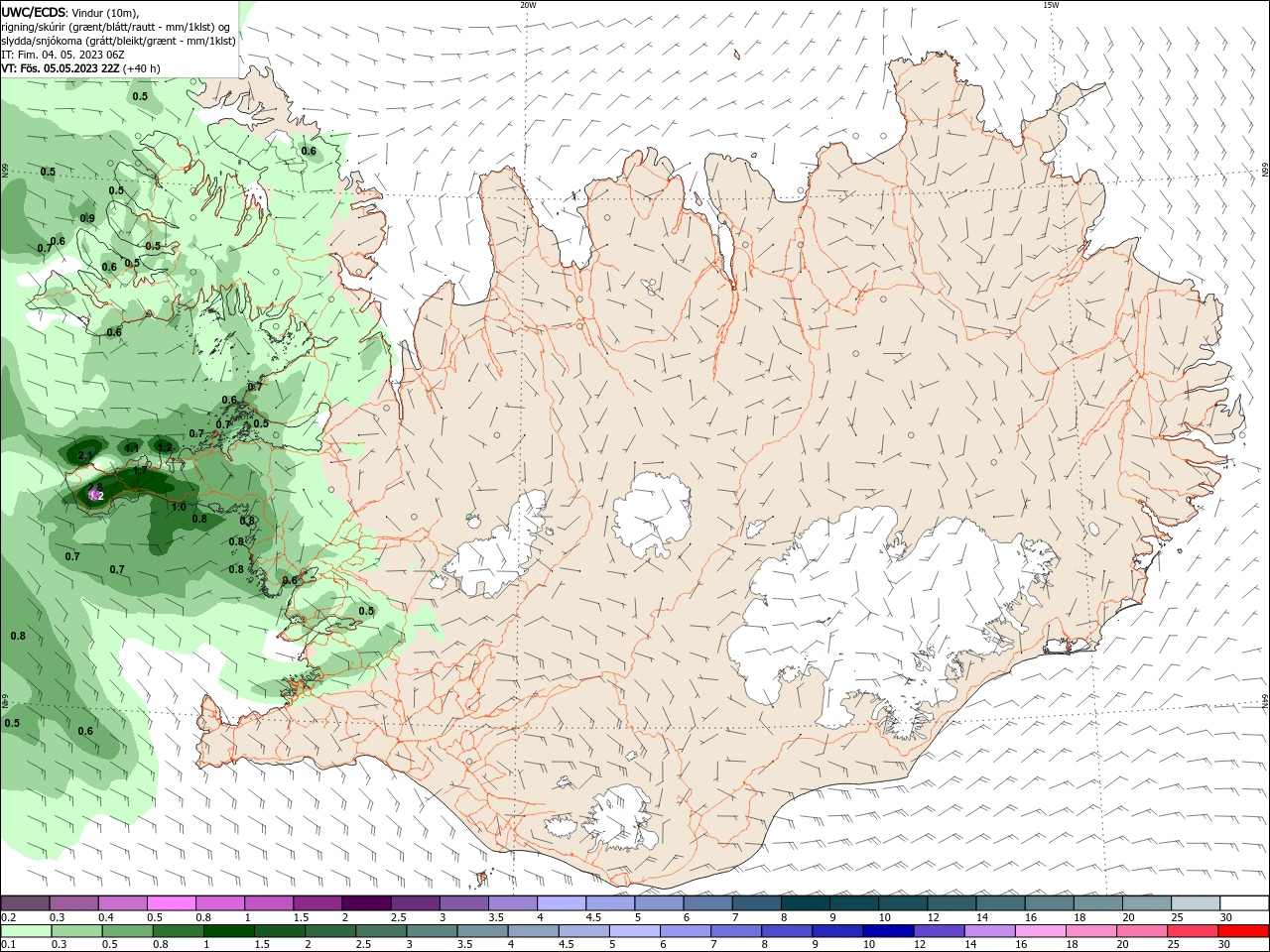
Task: Click the pale green 0.1 legend swatch
Action: tap(25, 931)
